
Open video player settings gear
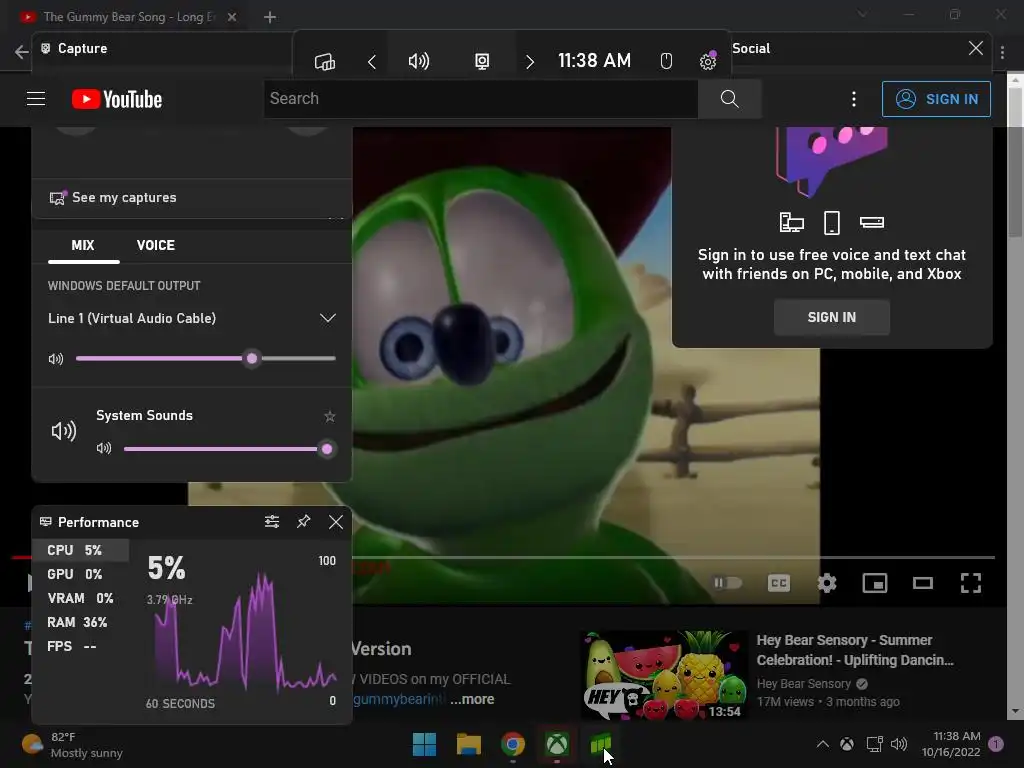827,583
